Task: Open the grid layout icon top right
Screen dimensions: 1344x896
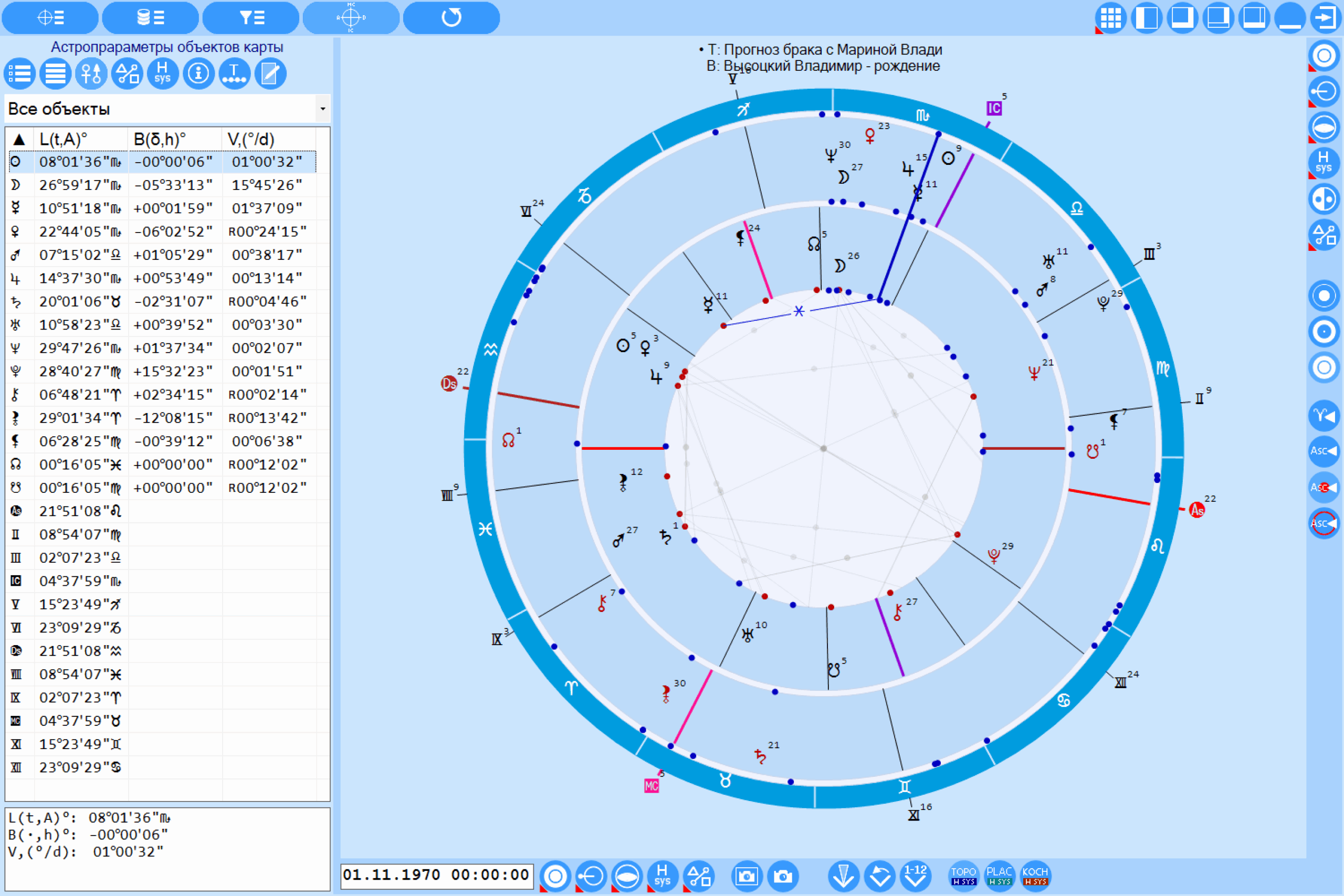Action: 1110,17
